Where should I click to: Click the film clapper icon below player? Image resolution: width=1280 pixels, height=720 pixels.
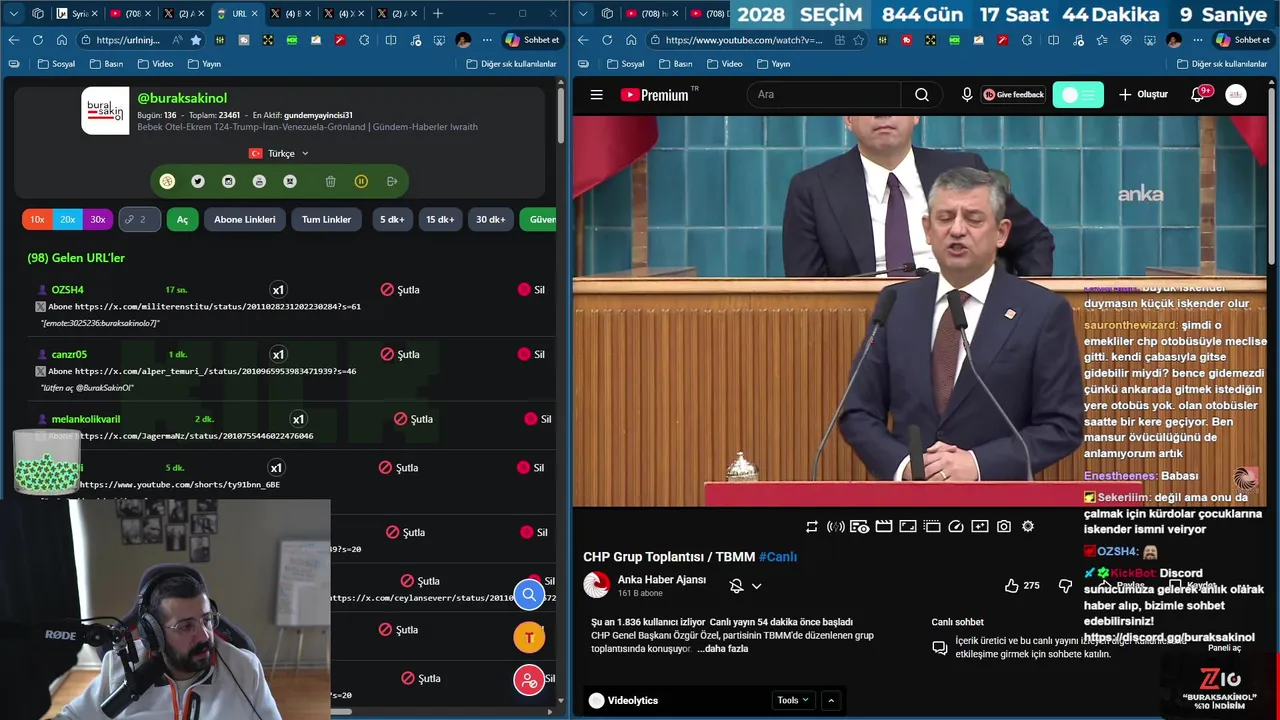(884, 526)
